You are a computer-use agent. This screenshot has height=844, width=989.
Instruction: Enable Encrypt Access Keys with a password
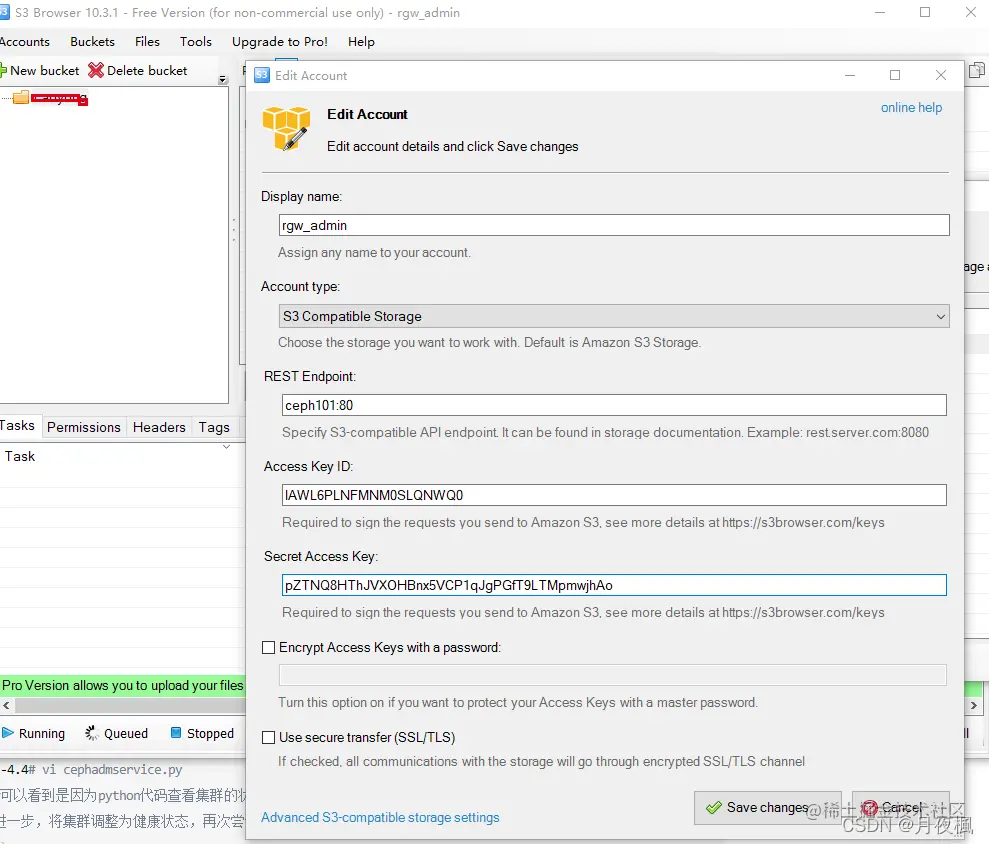pyautogui.click(x=269, y=647)
